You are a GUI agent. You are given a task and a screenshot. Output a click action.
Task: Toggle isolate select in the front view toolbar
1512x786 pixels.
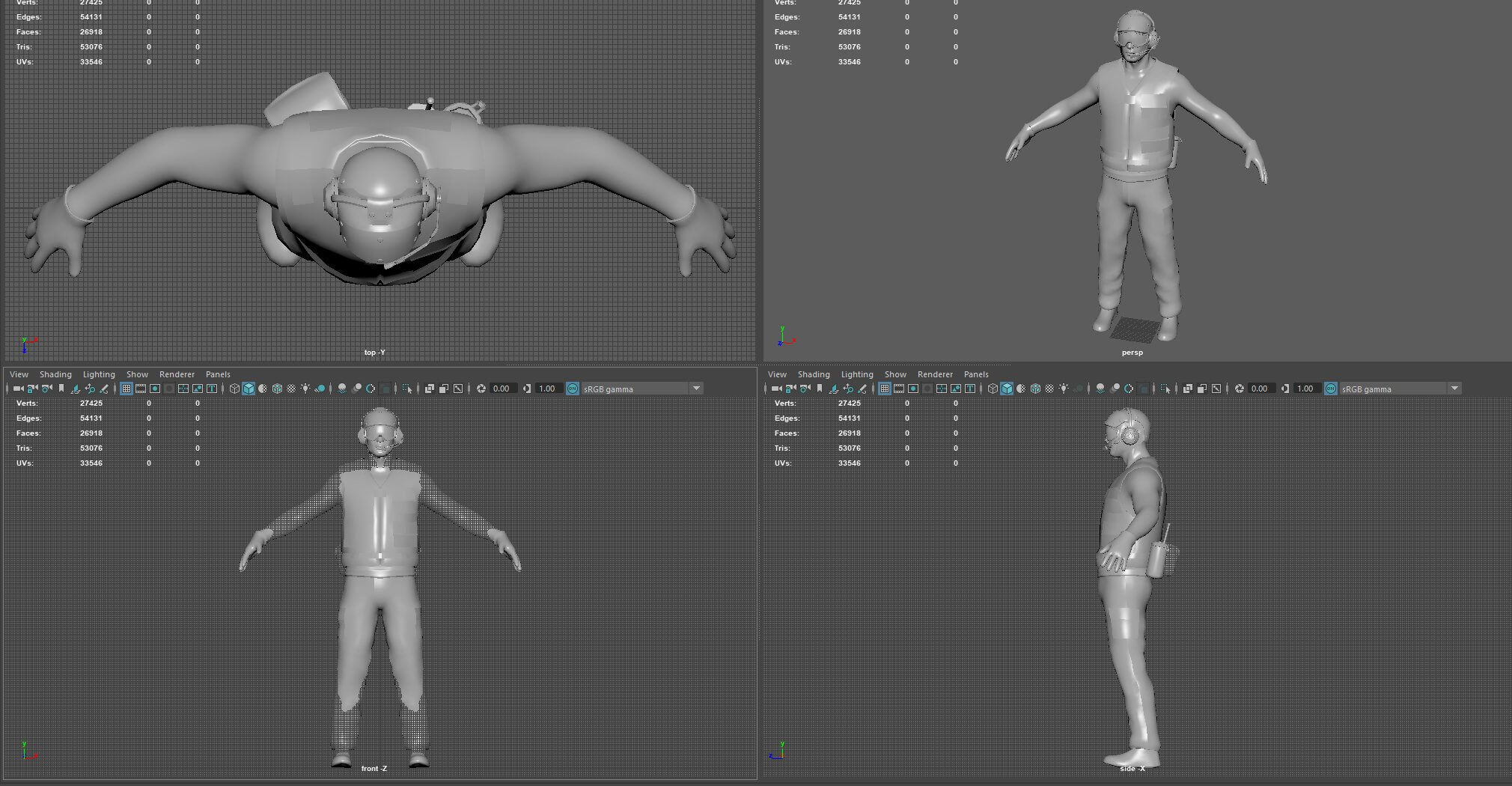pos(406,389)
